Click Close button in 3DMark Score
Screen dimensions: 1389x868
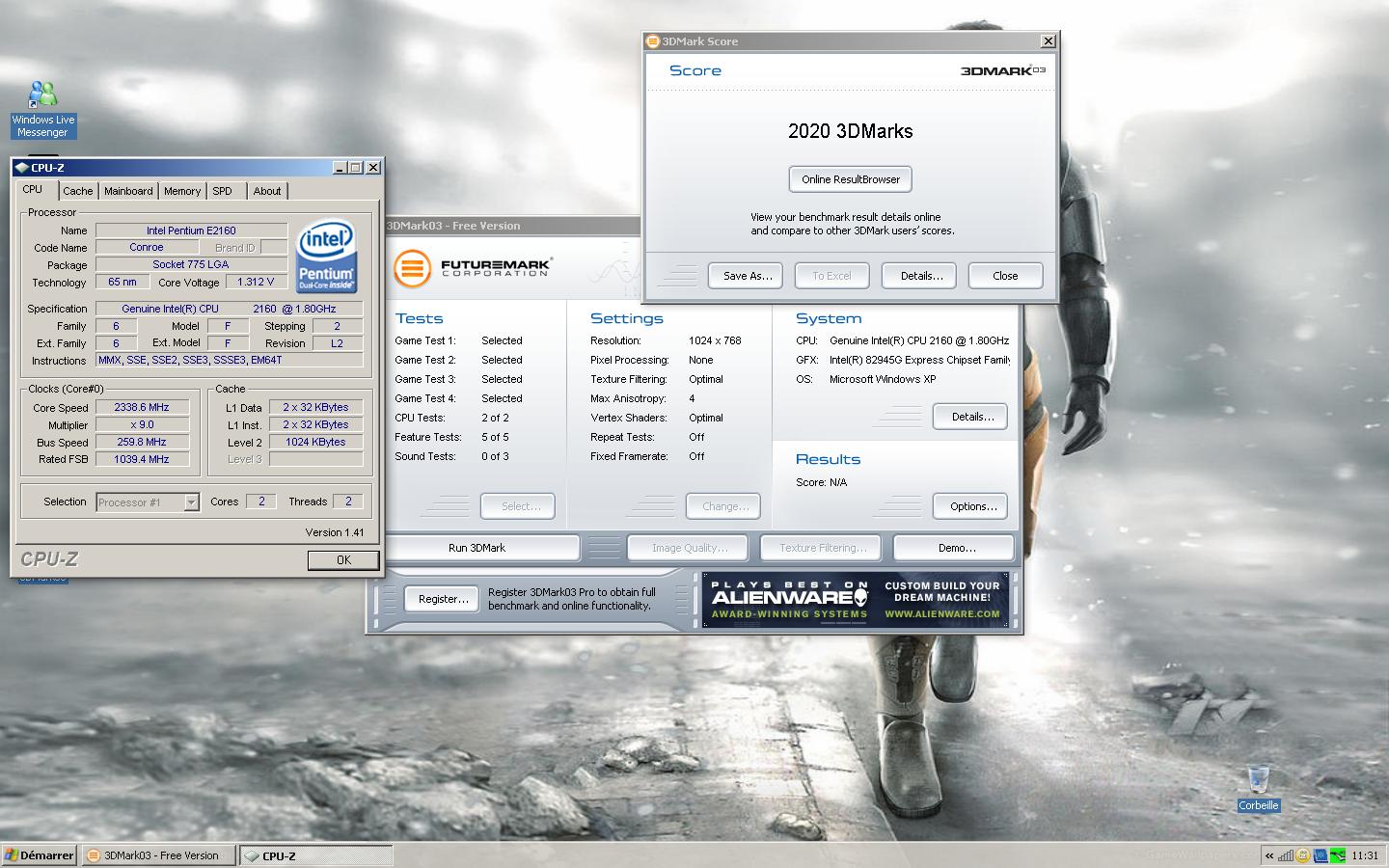point(1005,276)
